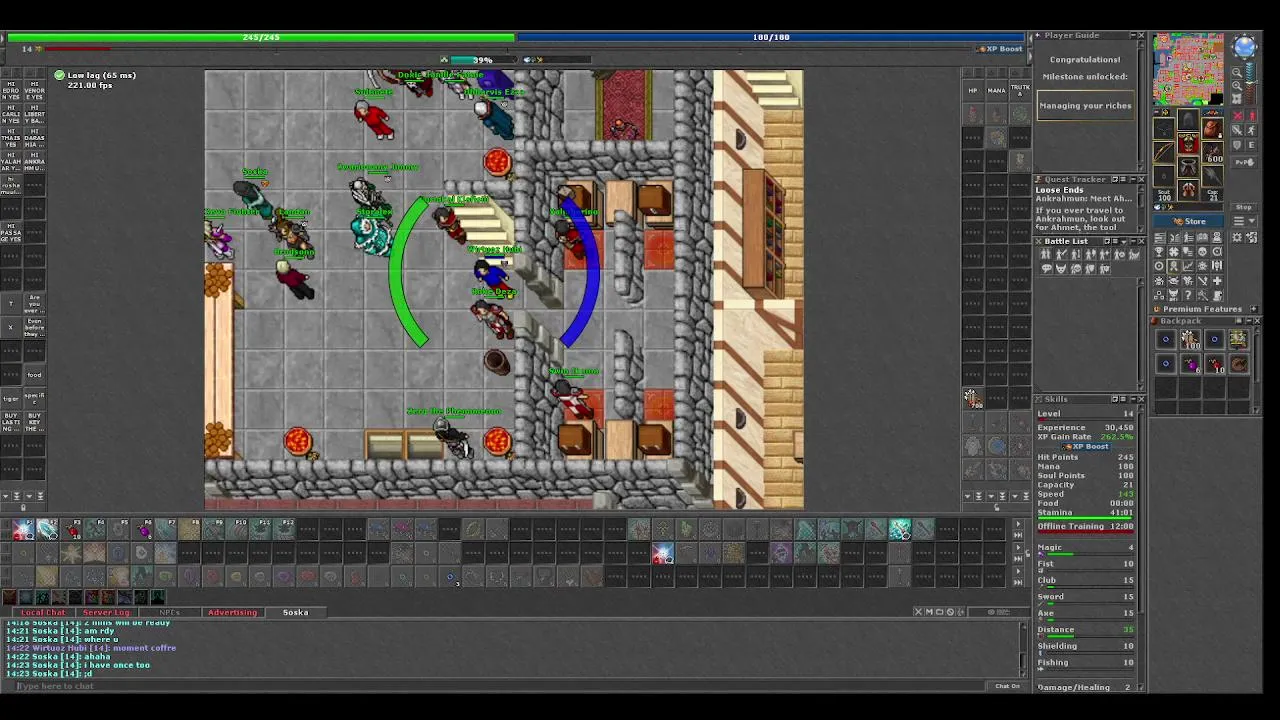Click the chat input field
Viewport: 1280px width, 720px height.
click(500, 686)
